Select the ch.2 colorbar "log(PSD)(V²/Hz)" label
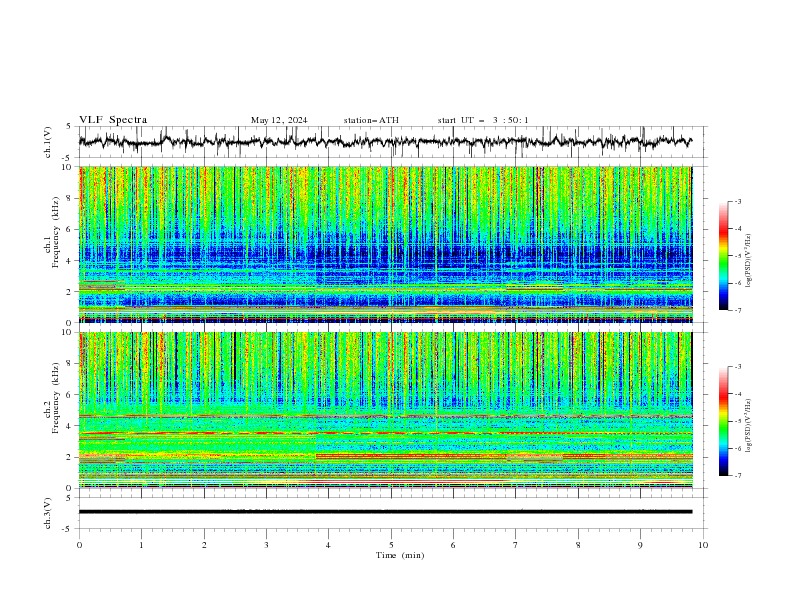 click(749, 426)
